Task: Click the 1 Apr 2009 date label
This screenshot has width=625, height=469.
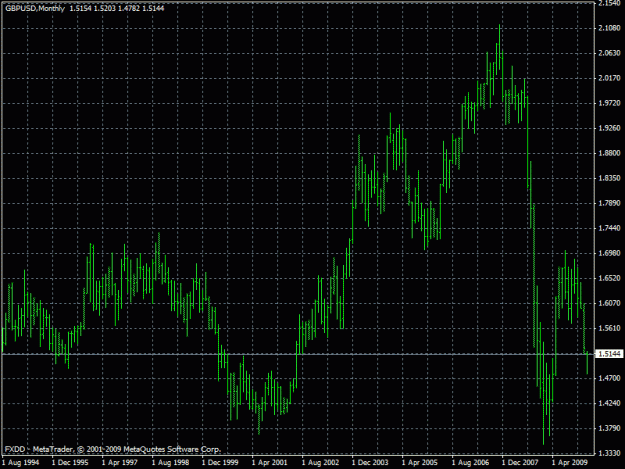Action: (x=570, y=463)
